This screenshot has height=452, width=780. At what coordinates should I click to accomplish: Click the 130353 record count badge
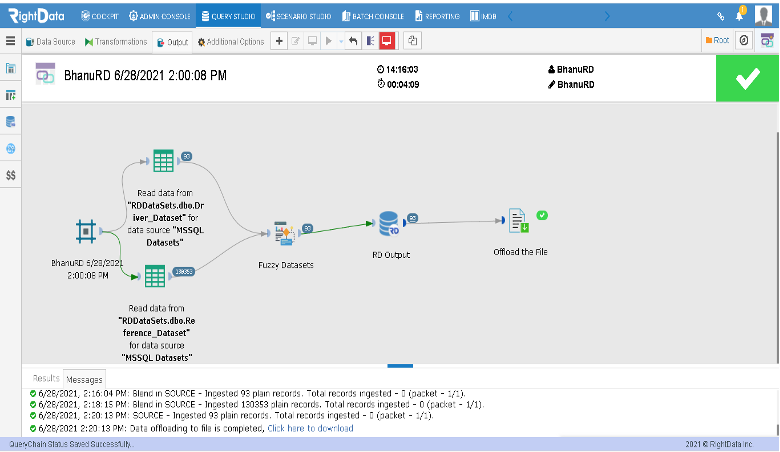183,271
